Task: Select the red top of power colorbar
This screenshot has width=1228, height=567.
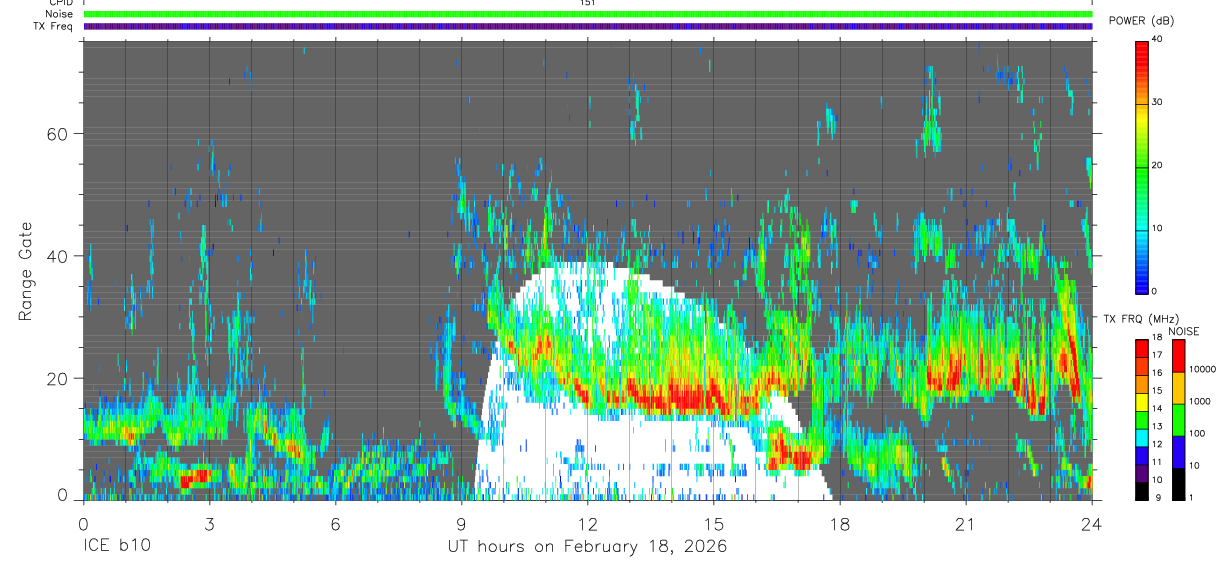Action: point(1141,46)
